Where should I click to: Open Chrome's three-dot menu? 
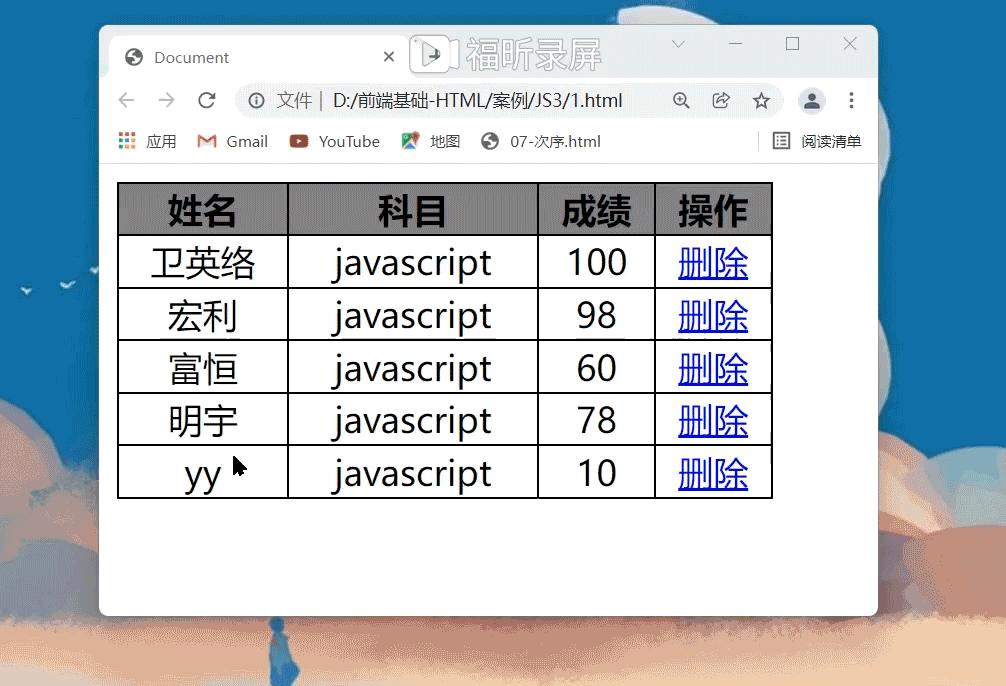[851, 100]
